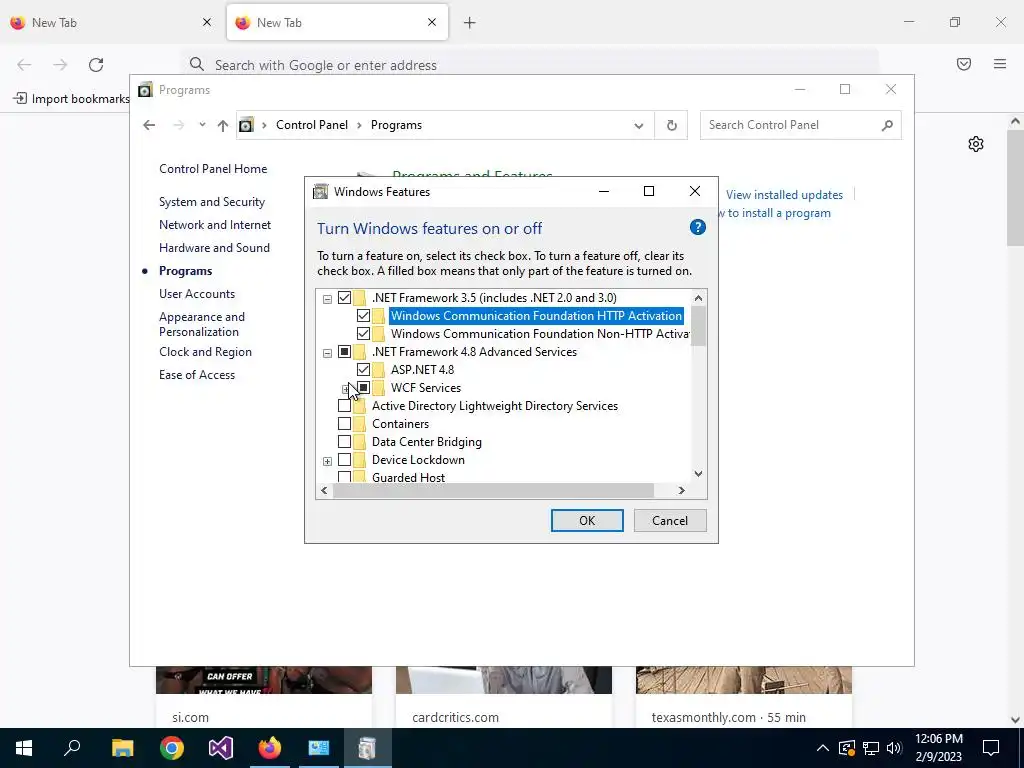Open Windows Features help icon

pos(697,227)
